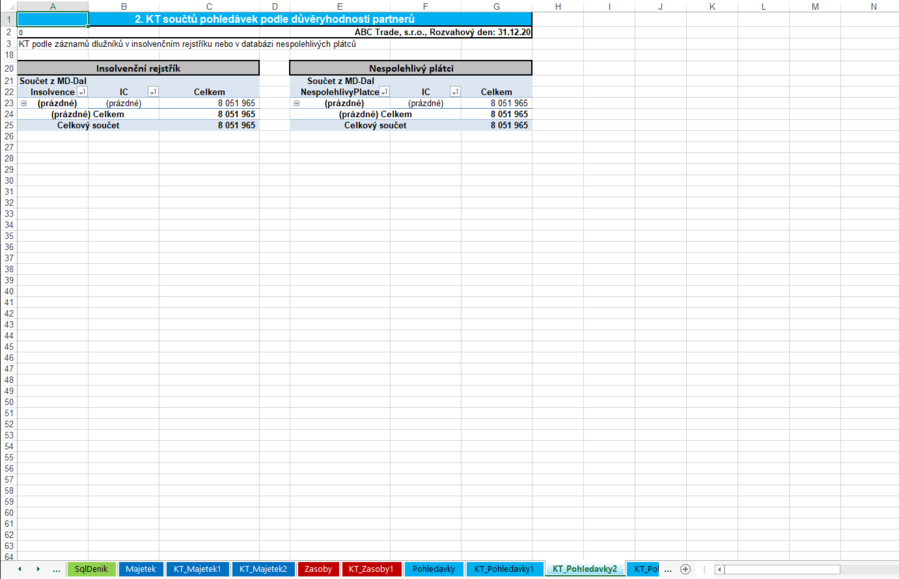Open the NespolehlivyPlatce field filter dropdown
899x579 pixels.
pyautogui.click(x=385, y=92)
